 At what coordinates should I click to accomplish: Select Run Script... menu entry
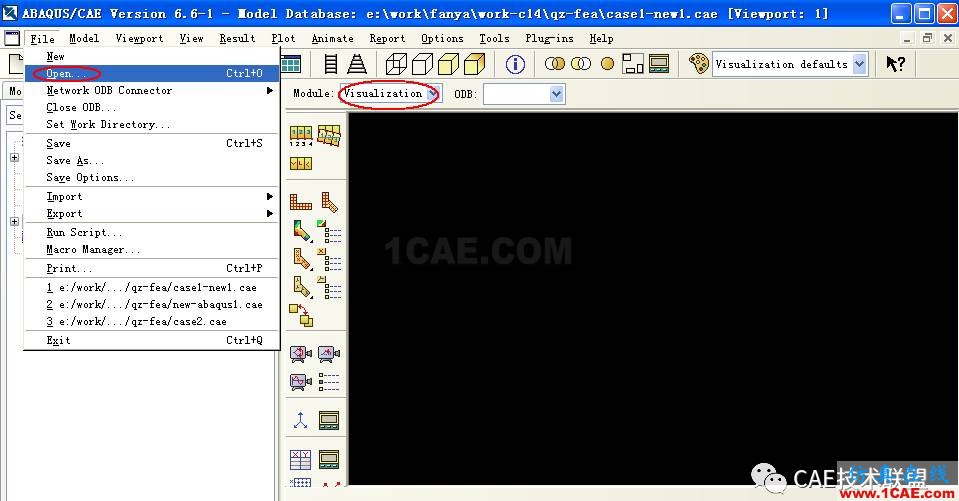(152, 232)
